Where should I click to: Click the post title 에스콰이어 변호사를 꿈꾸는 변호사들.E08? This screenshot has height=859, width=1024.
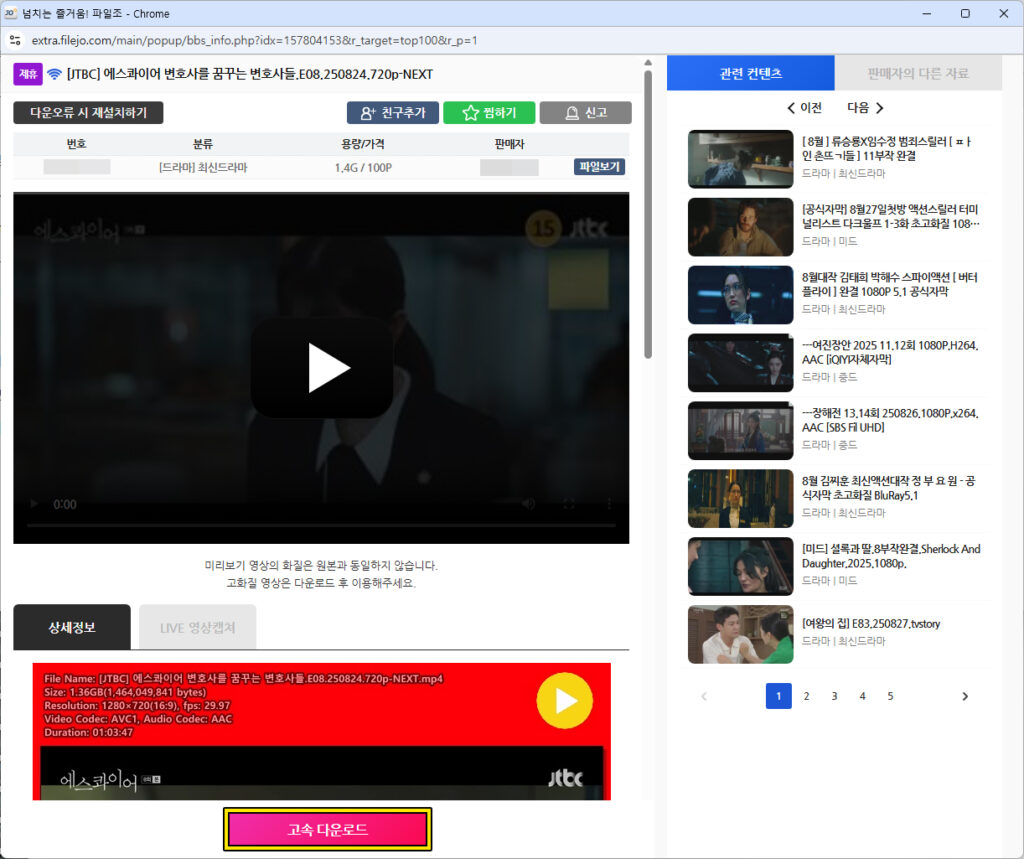point(249,74)
